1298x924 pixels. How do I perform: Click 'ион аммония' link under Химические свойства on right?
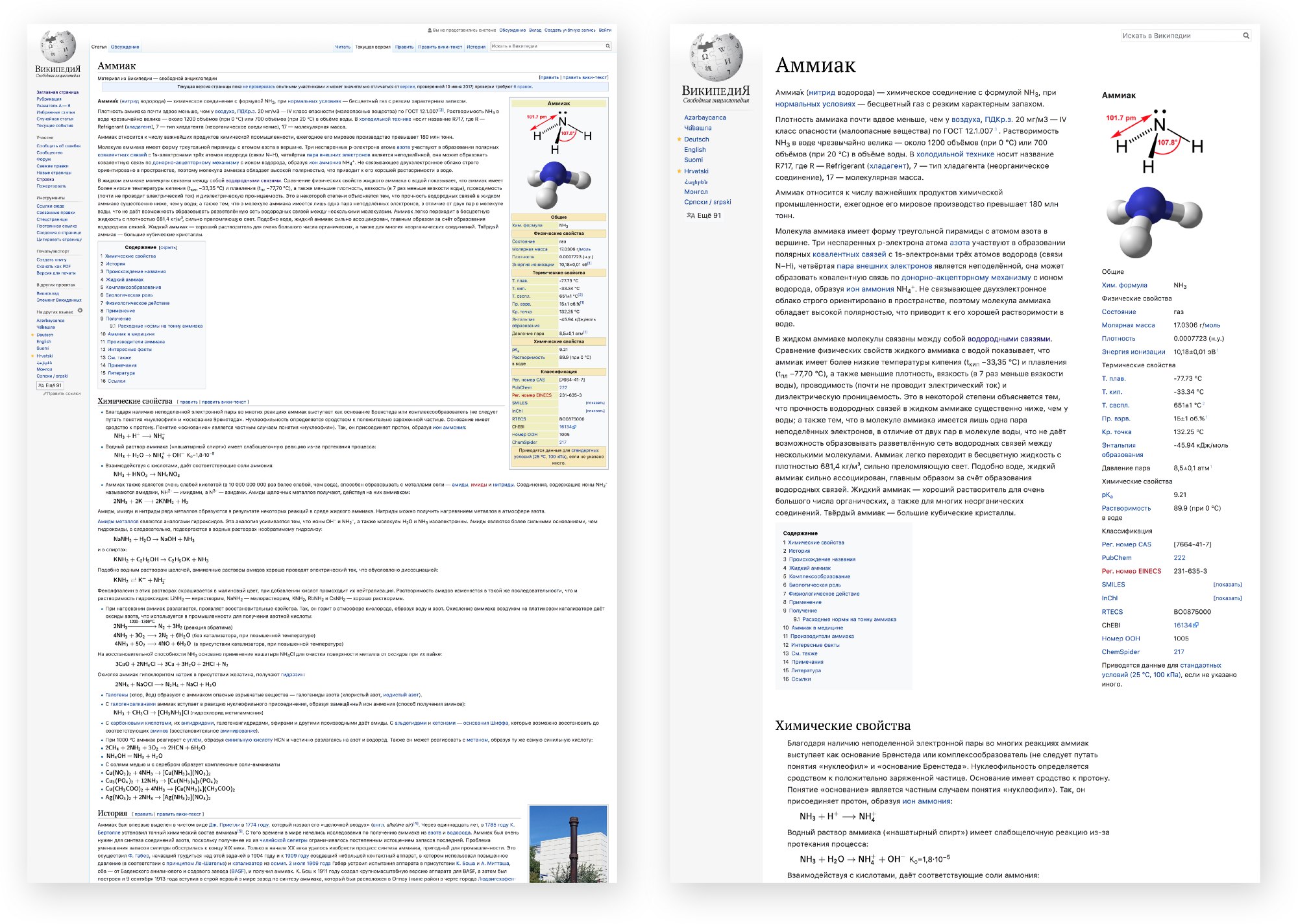coord(925,801)
